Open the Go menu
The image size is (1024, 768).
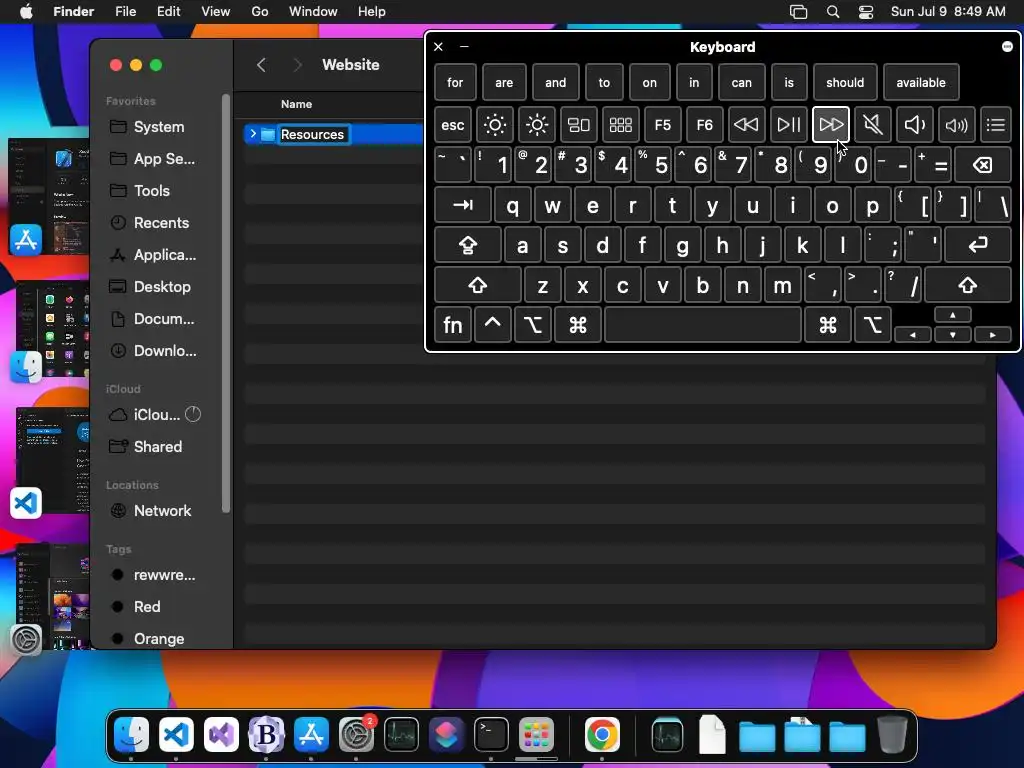(260, 11)
